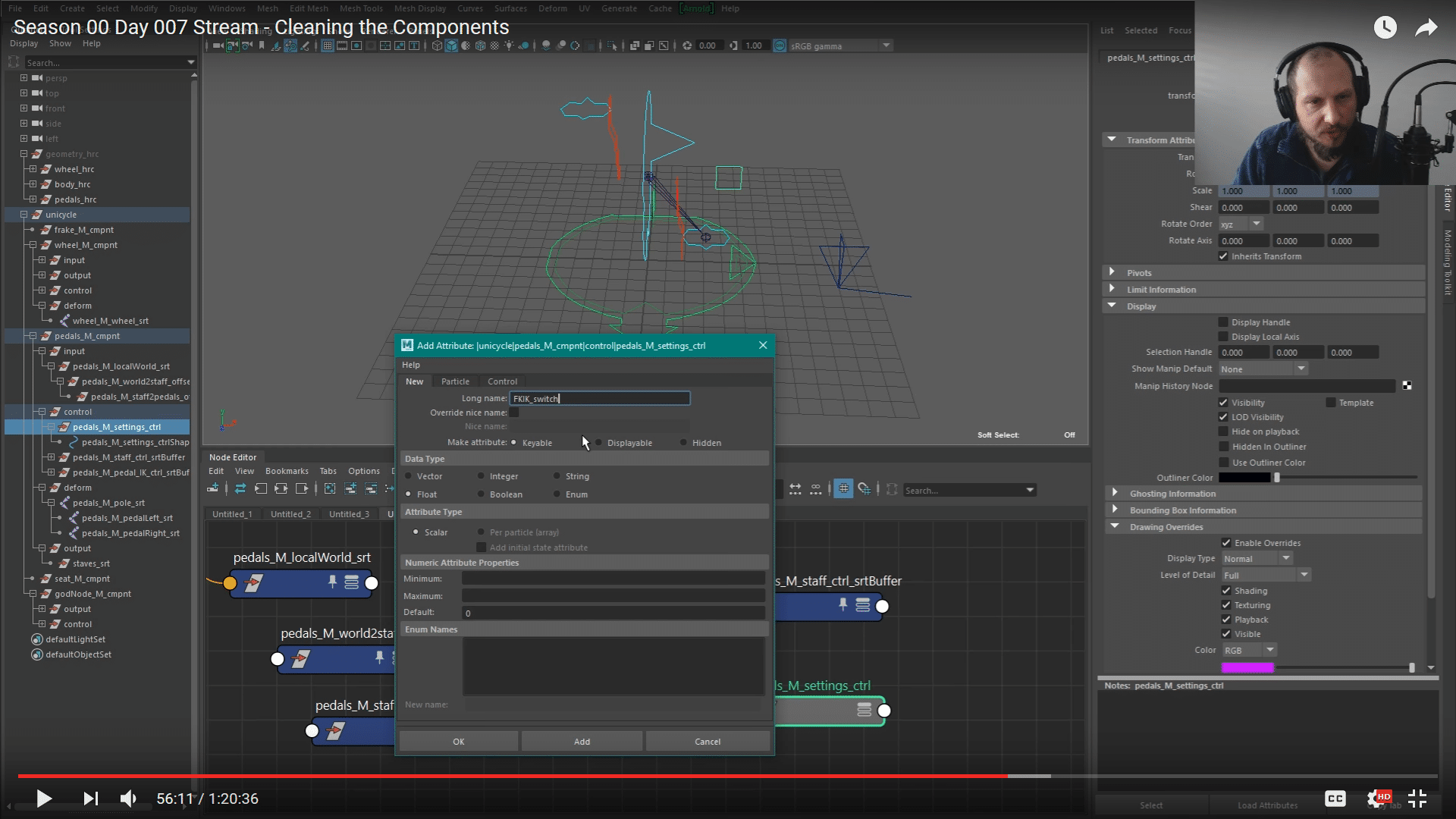Click Node Editor input connections icon
The height and width of the screenshot is (819, 1456).
[x=260, y=488]
